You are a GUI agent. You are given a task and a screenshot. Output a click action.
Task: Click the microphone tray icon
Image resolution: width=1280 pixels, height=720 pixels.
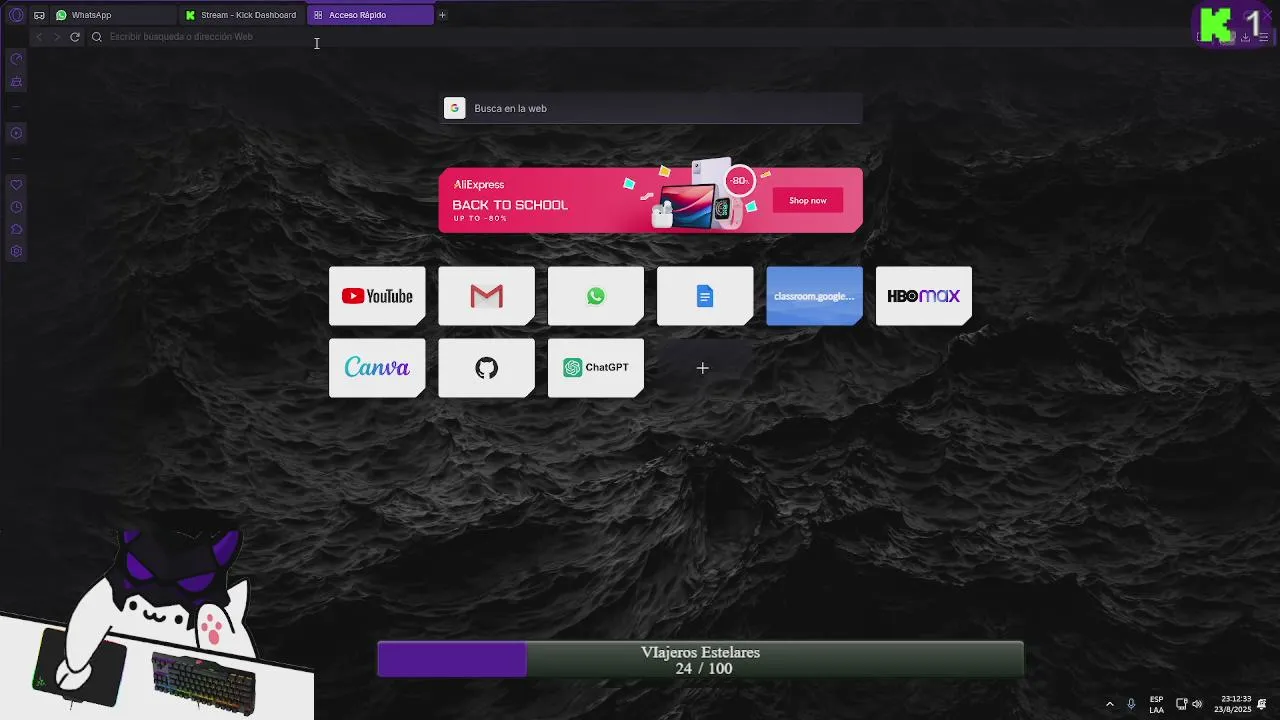[x=1131, y=704]
